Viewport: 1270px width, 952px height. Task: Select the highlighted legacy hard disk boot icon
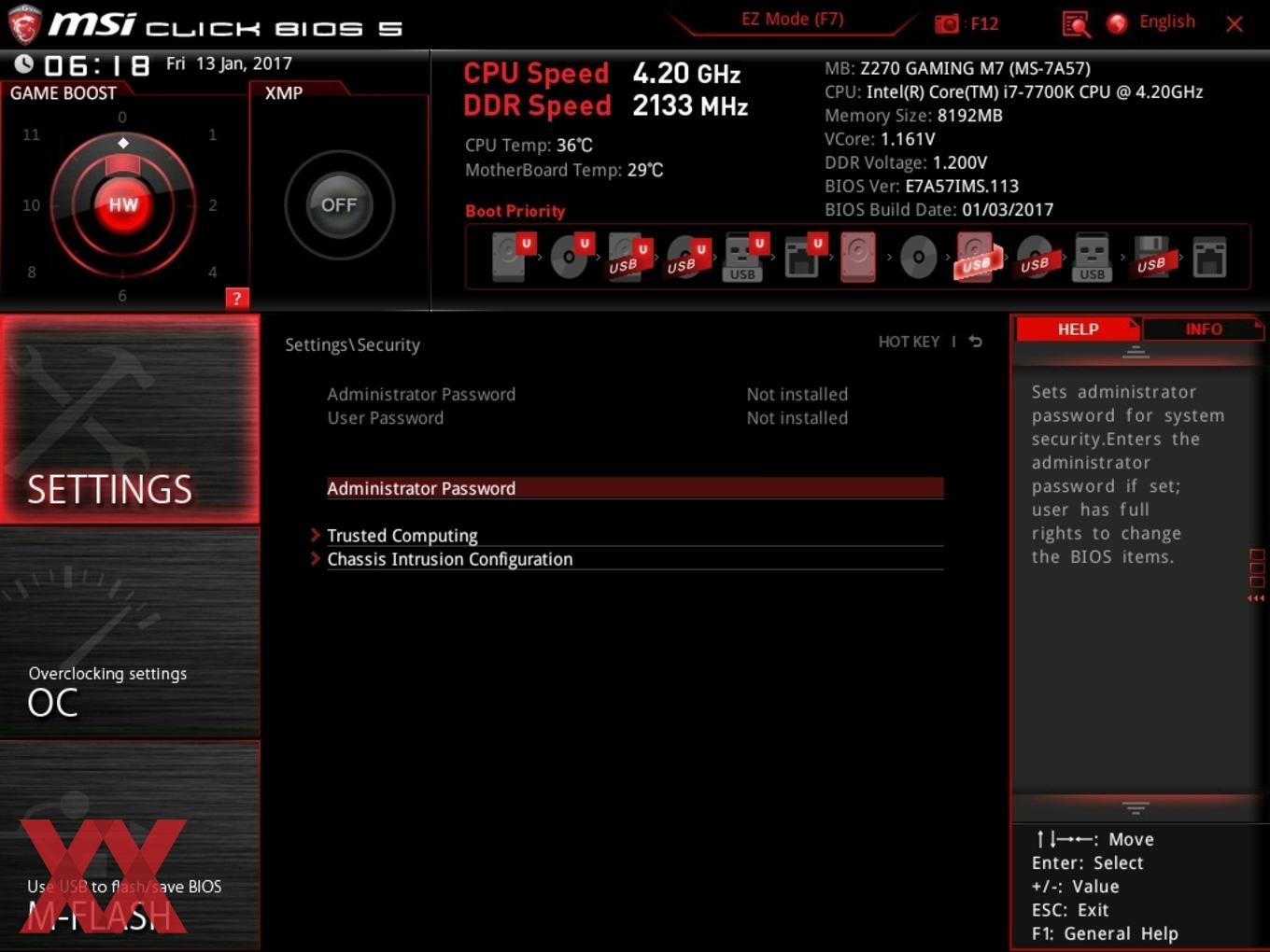coord(858,257)
